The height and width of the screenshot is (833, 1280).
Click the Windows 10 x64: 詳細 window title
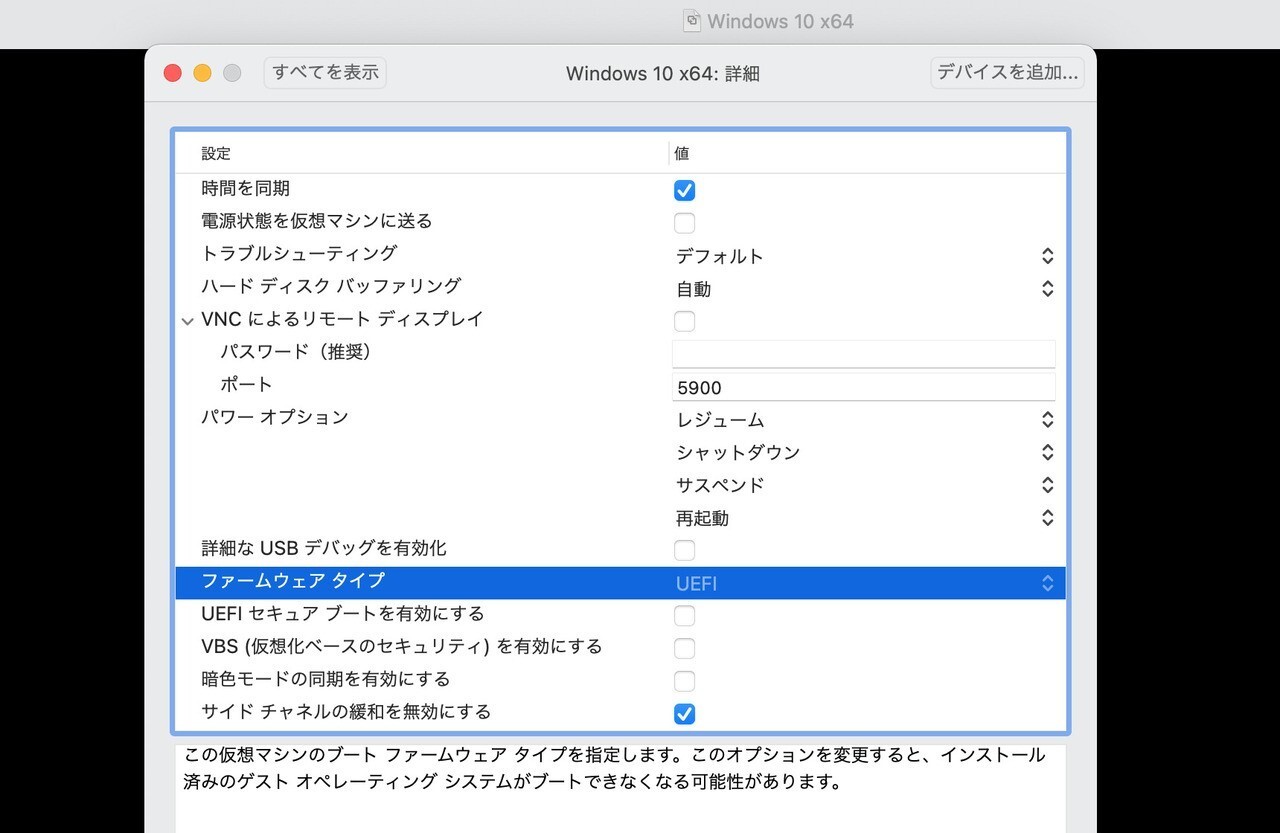point(663,73)
